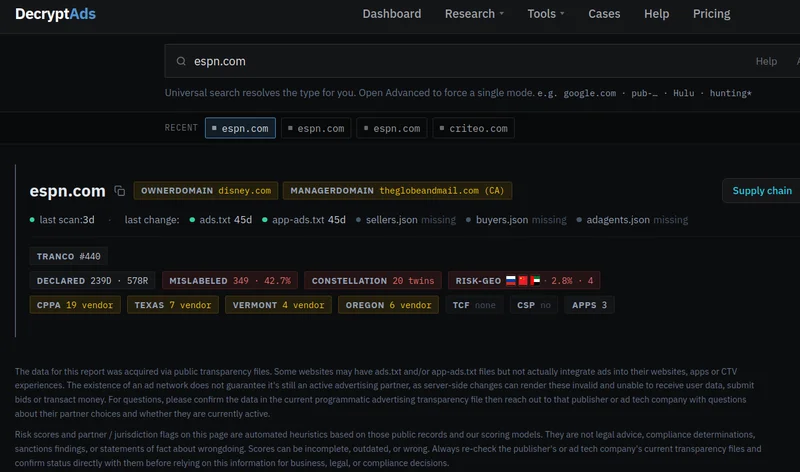Select the highlighted espn.com recent chip
This screenshot has width=800, height=472.
pyautogui.click(x=240, y=128)
